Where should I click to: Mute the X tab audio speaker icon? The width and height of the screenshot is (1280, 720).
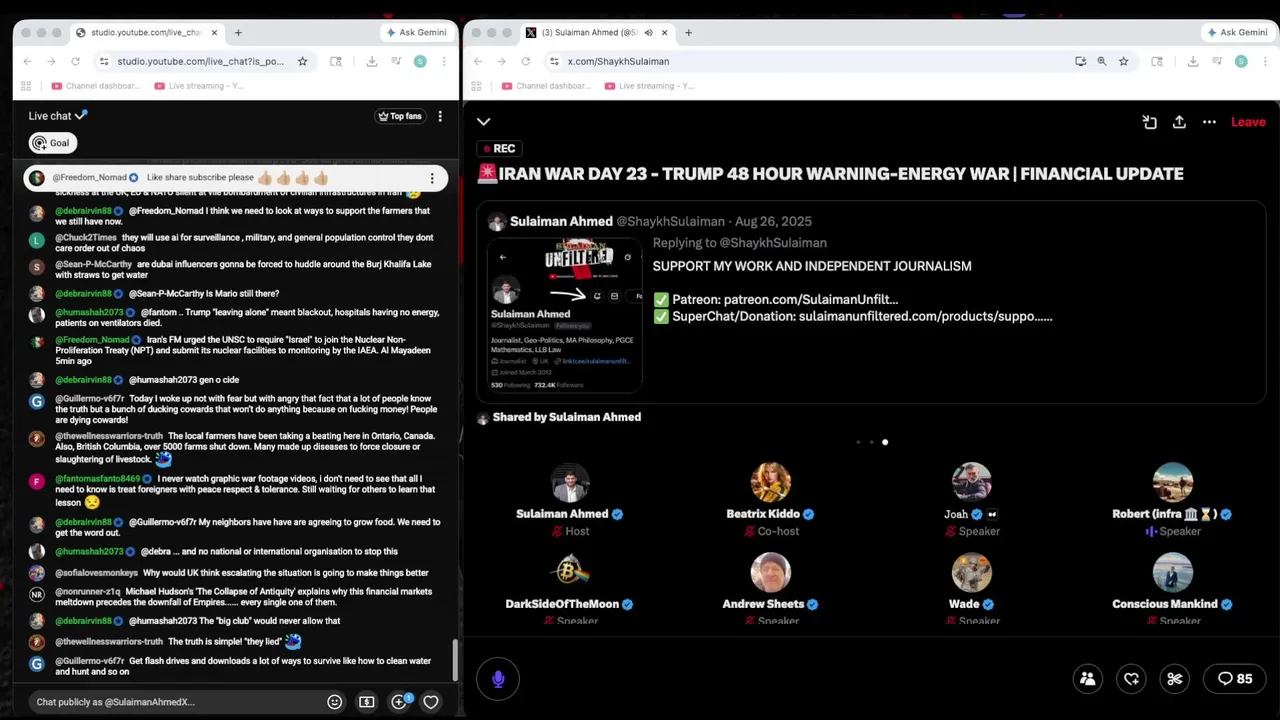648,32
